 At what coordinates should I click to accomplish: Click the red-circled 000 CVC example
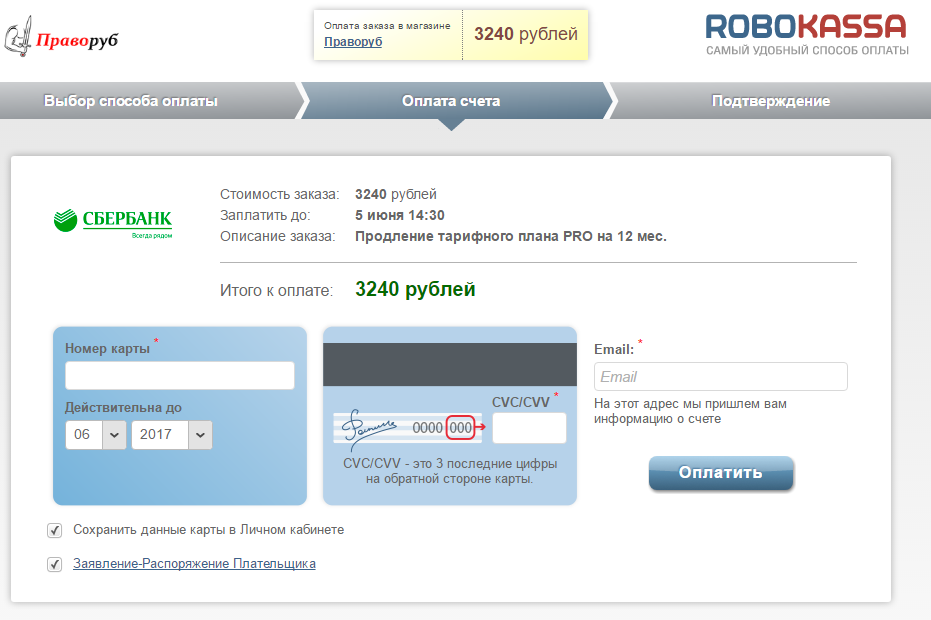(x=460, y=427)
